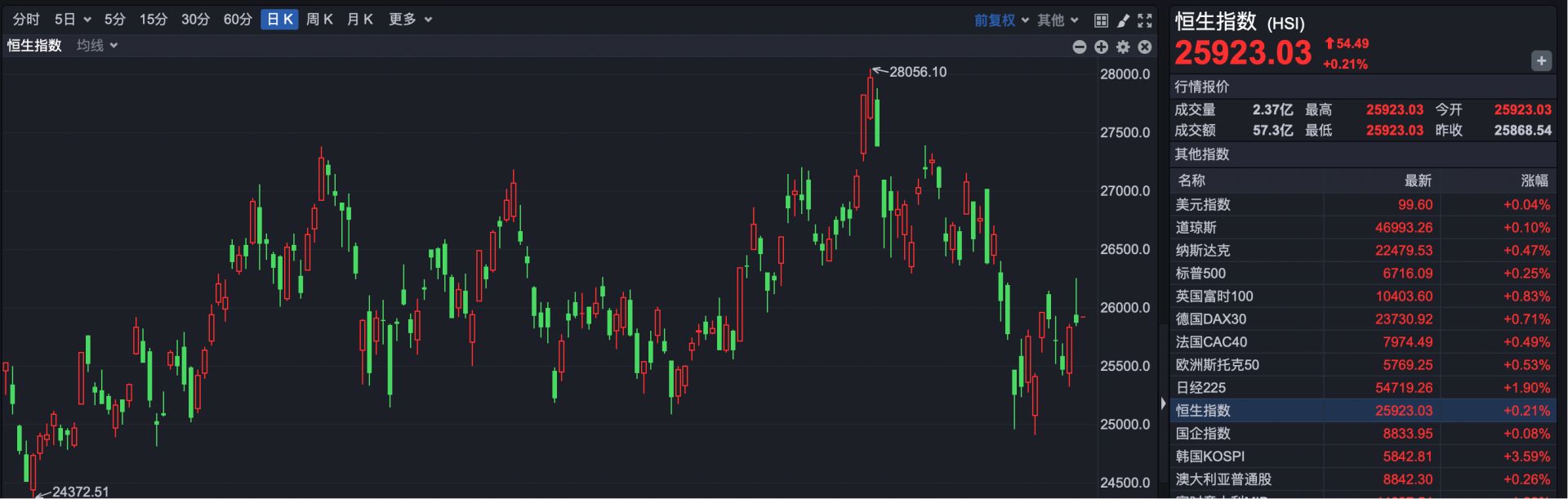Expand the 更多 timeframe menu
Screen dimensions: 1568x499
tap(410, 20)
